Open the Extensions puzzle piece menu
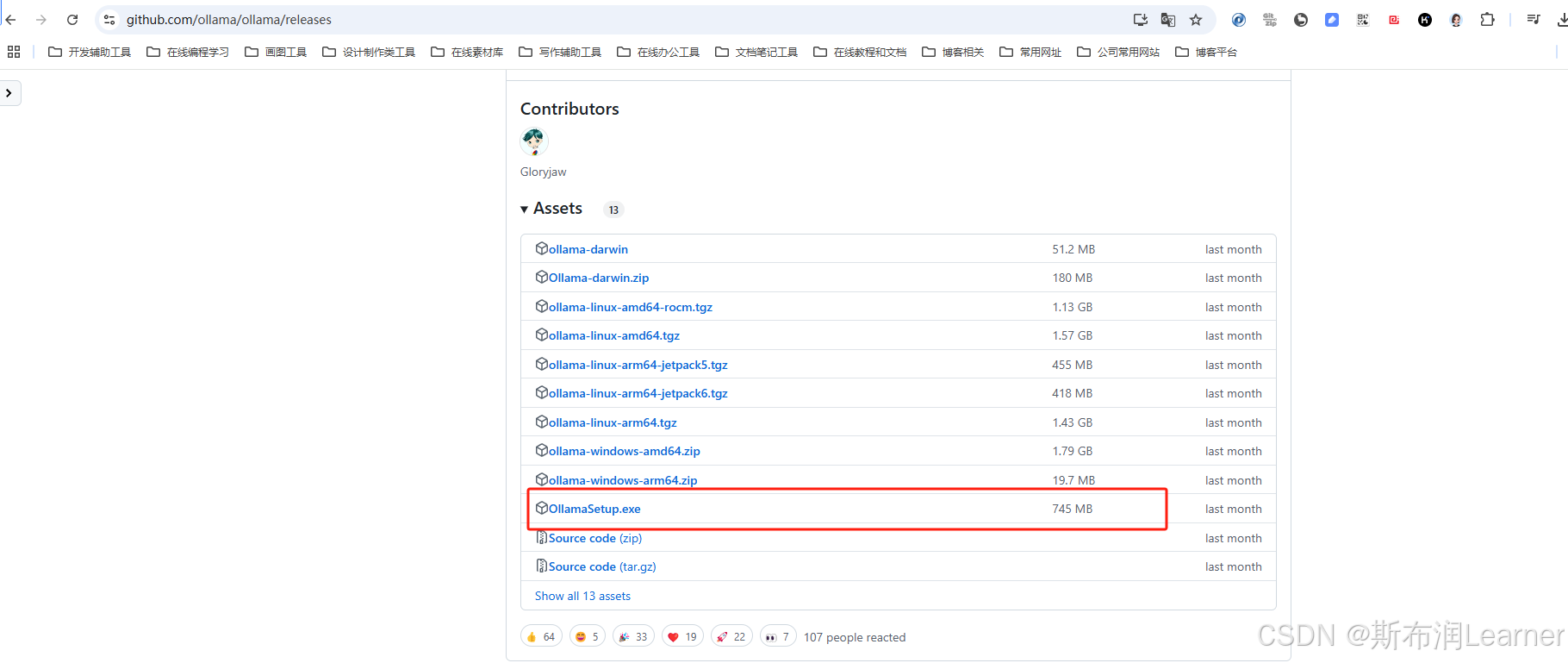1568x663 pixels. point(1487,19)
